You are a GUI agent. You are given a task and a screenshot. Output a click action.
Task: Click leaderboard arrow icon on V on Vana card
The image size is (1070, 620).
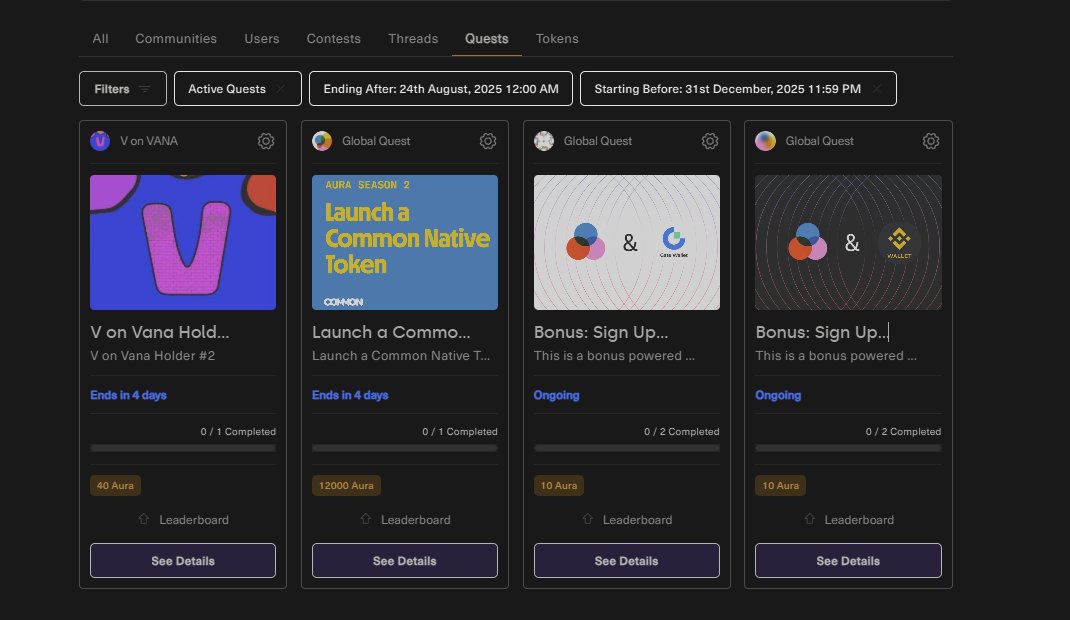click(x=143, y=519)
